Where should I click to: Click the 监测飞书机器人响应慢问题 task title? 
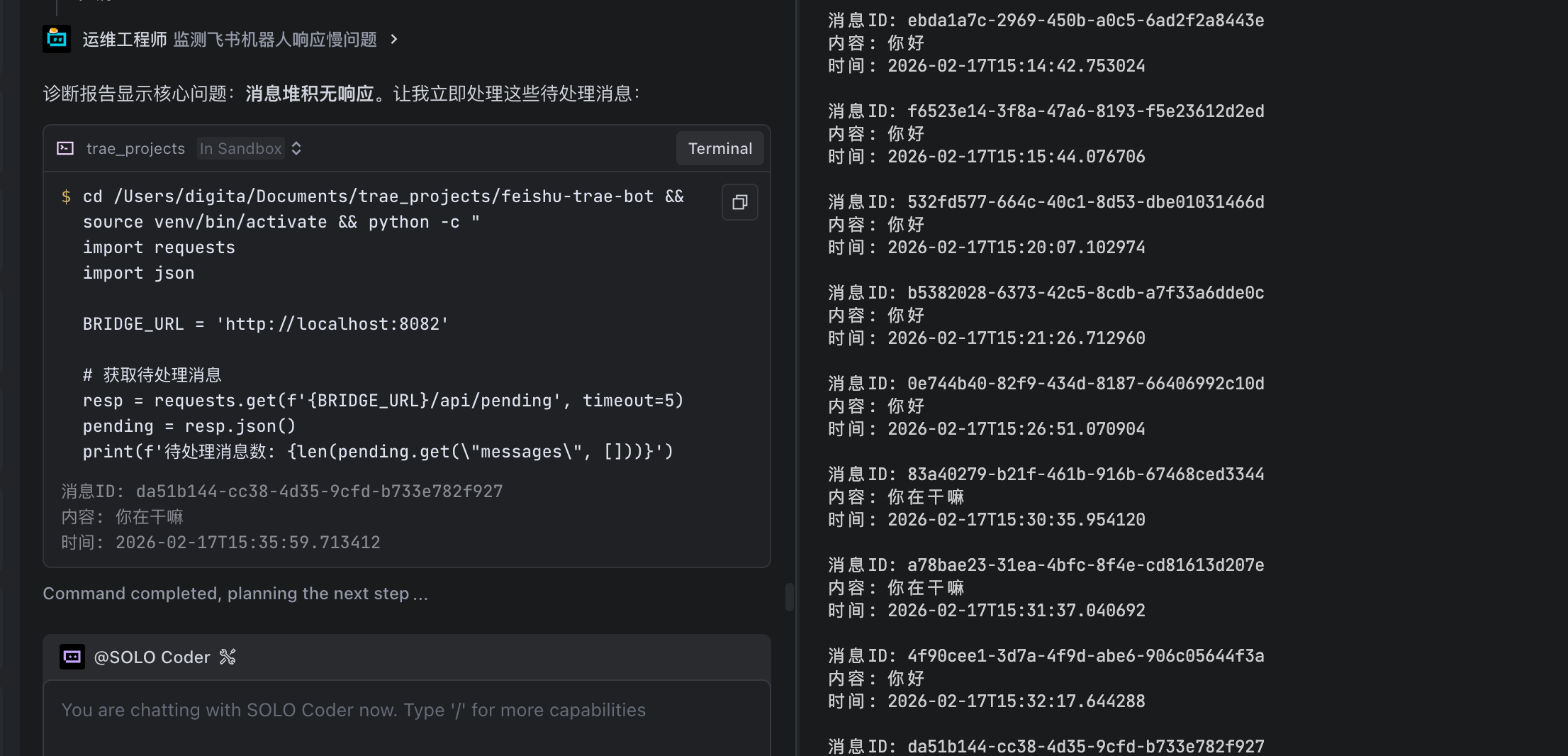[x=275, y=40]
